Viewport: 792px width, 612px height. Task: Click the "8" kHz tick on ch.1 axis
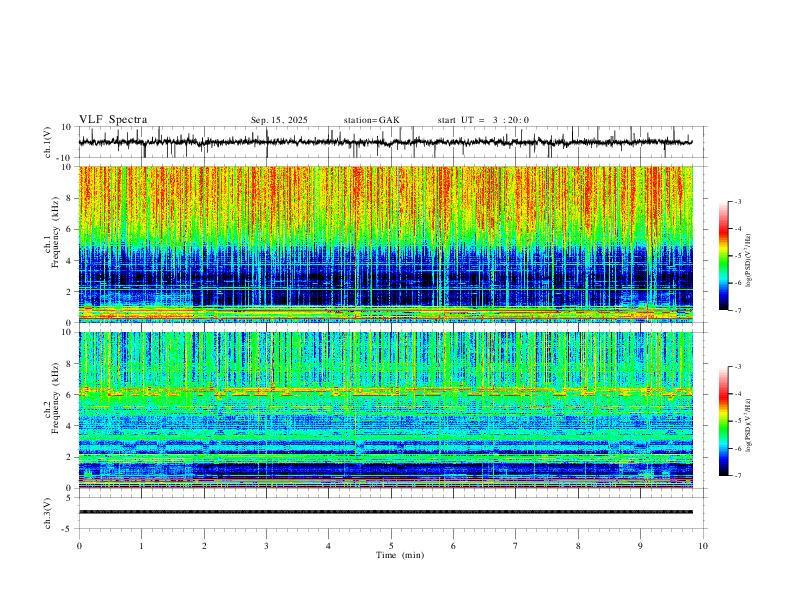(70, 198)
